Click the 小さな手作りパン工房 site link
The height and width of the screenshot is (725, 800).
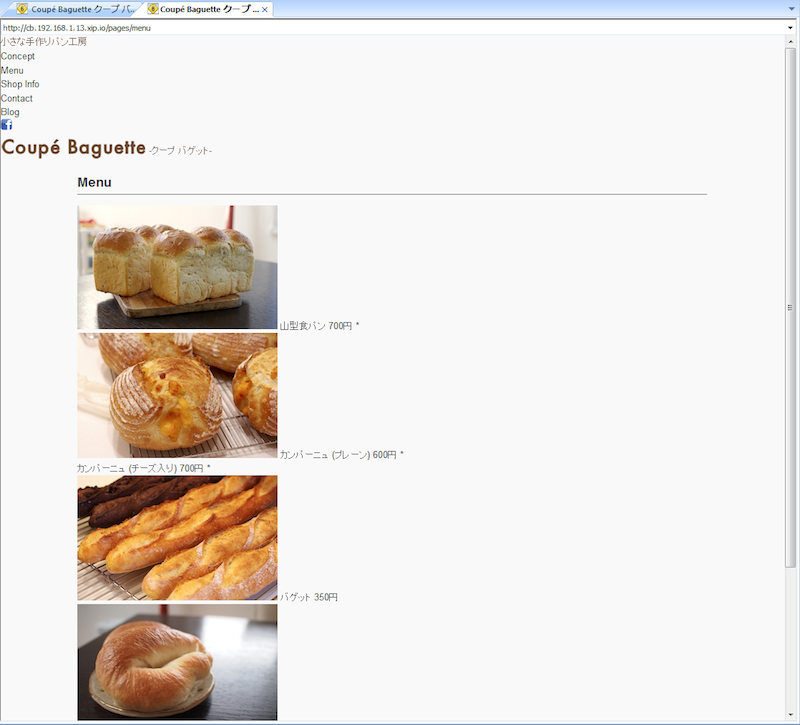click(x=45, y=43)
